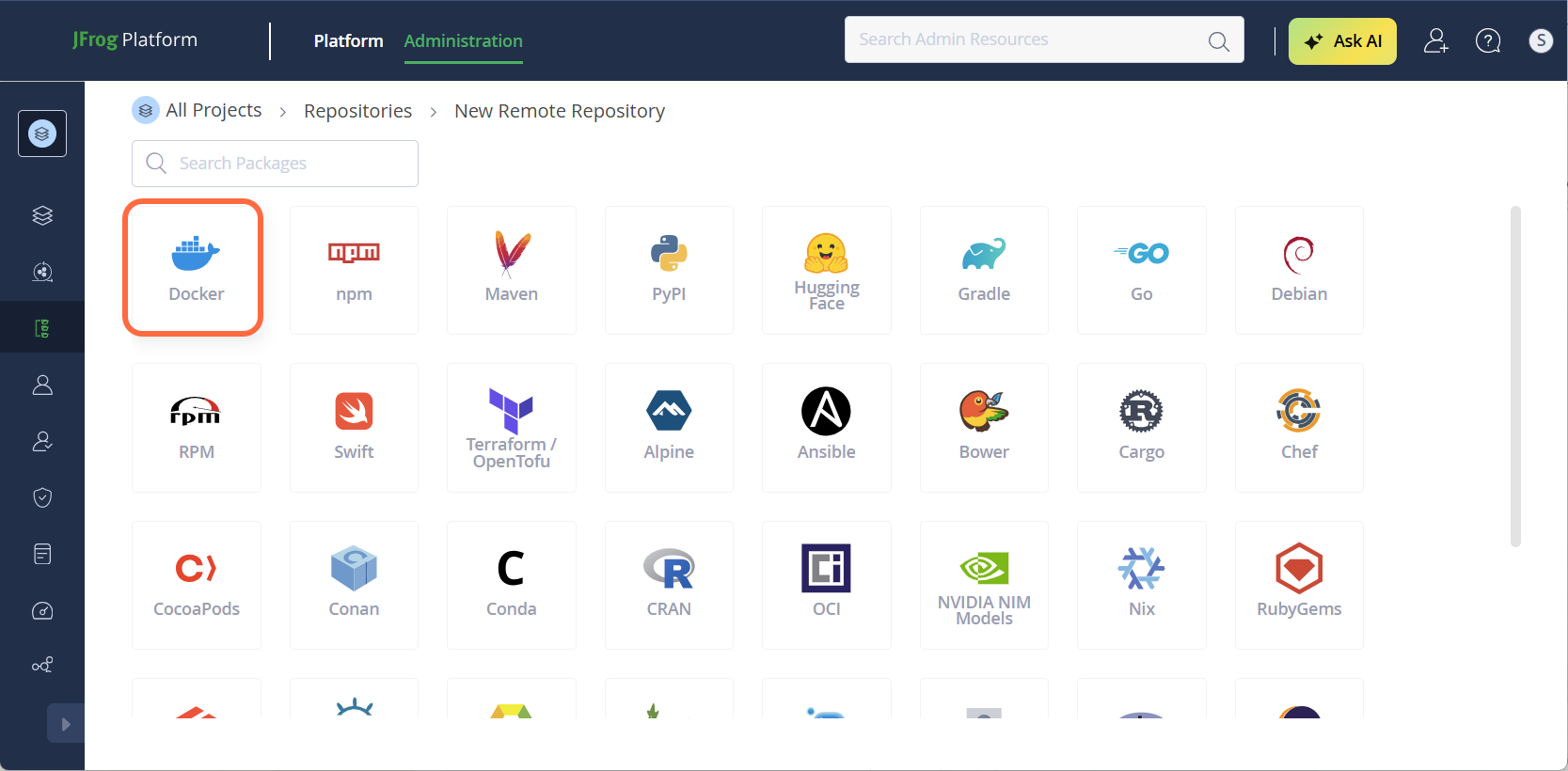
Task: Select the Ansible package type
Action: (x=827, y=428)
